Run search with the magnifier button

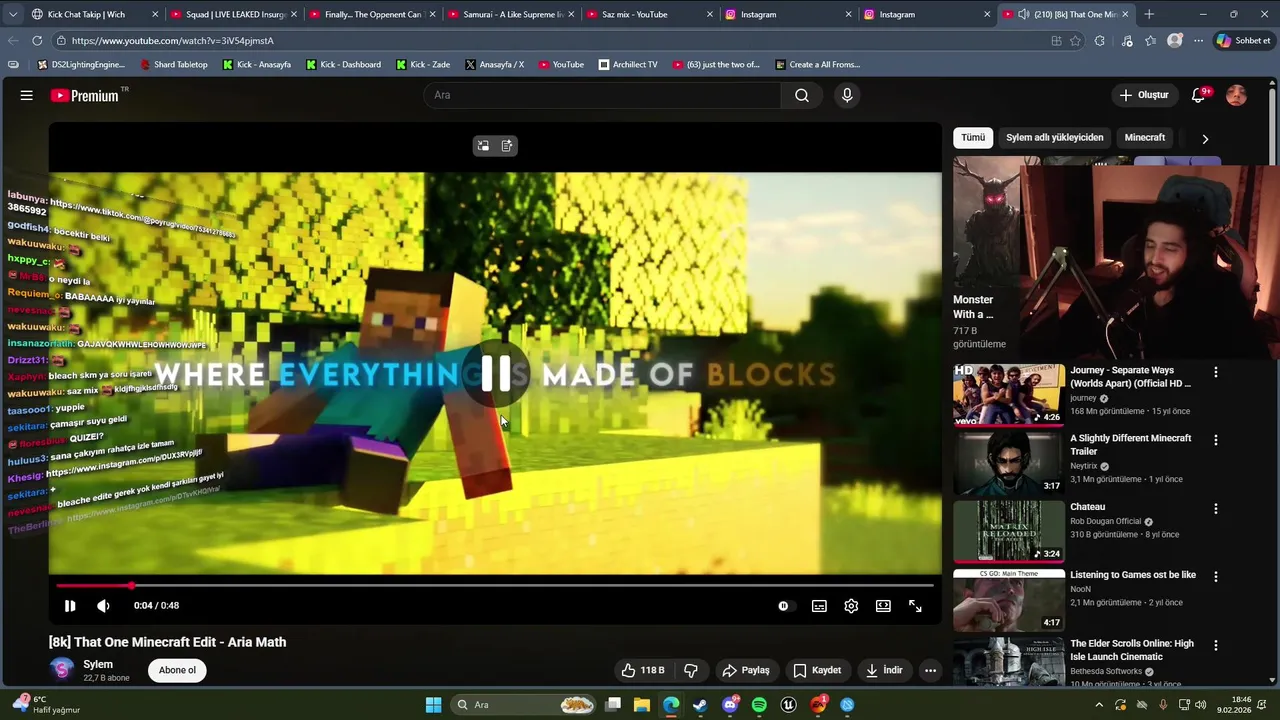802,95
